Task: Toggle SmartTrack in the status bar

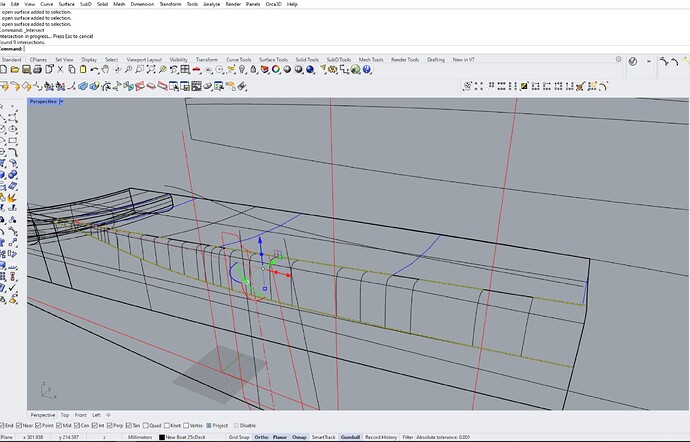Action: tap(323, 437)
